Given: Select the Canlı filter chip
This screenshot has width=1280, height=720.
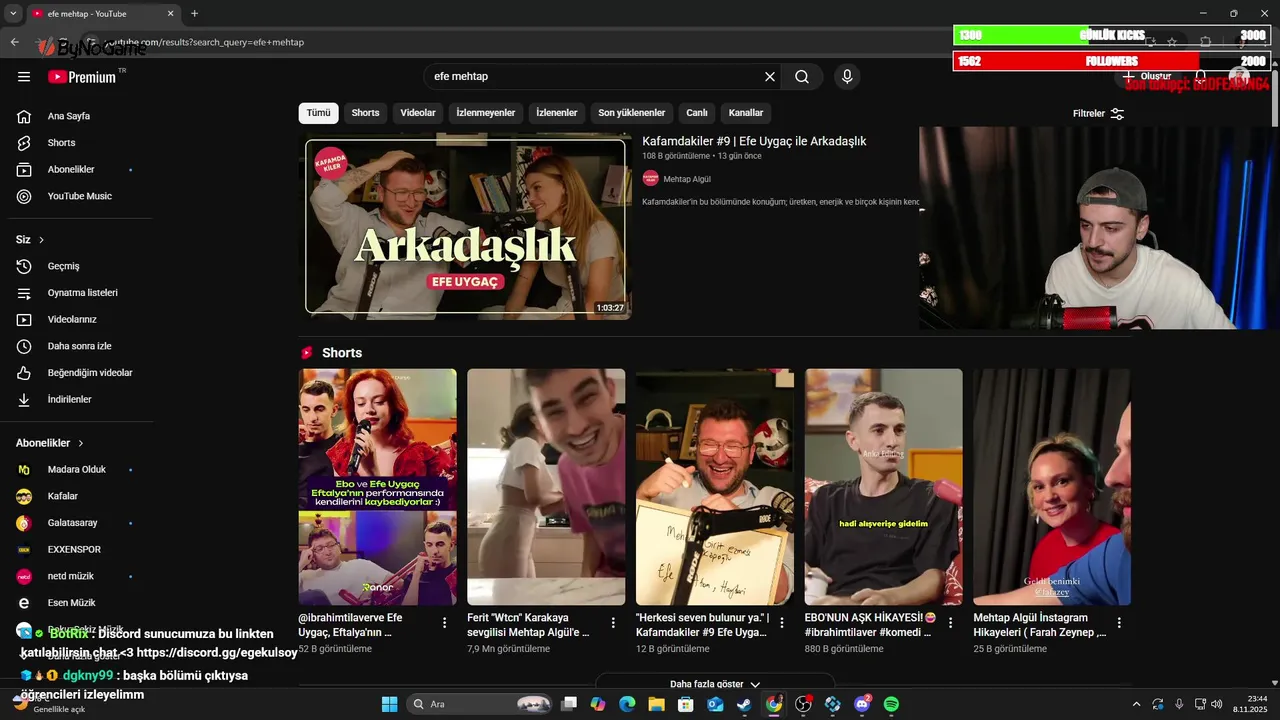Looking at the screenshot, I should coord(697,113).
